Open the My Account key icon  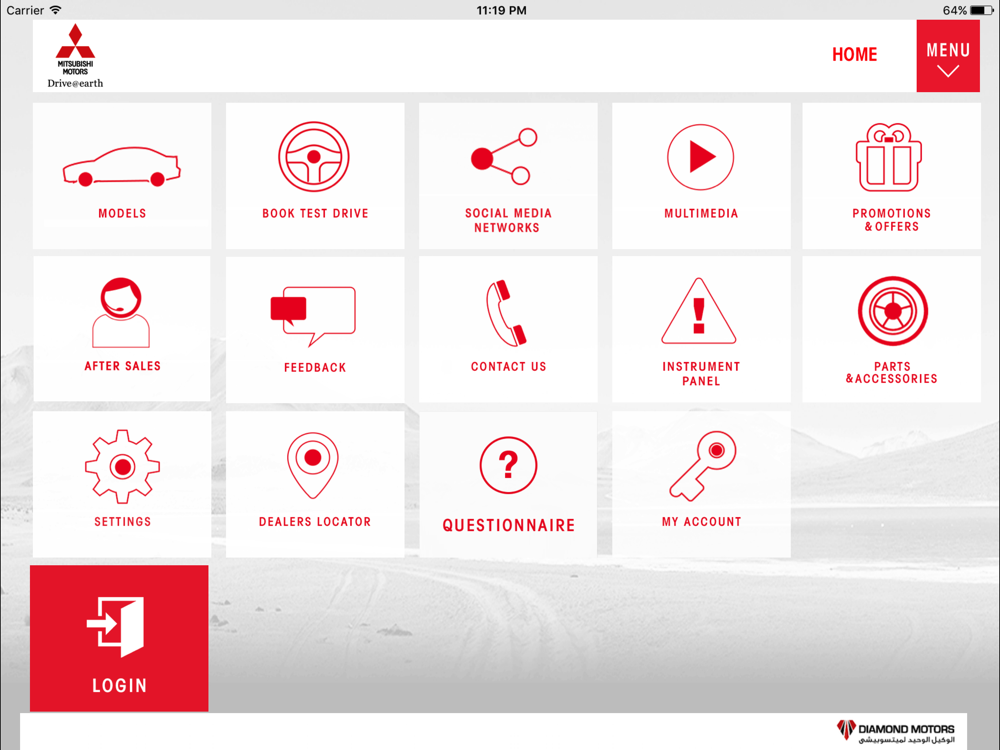click(x=703, y=466)
